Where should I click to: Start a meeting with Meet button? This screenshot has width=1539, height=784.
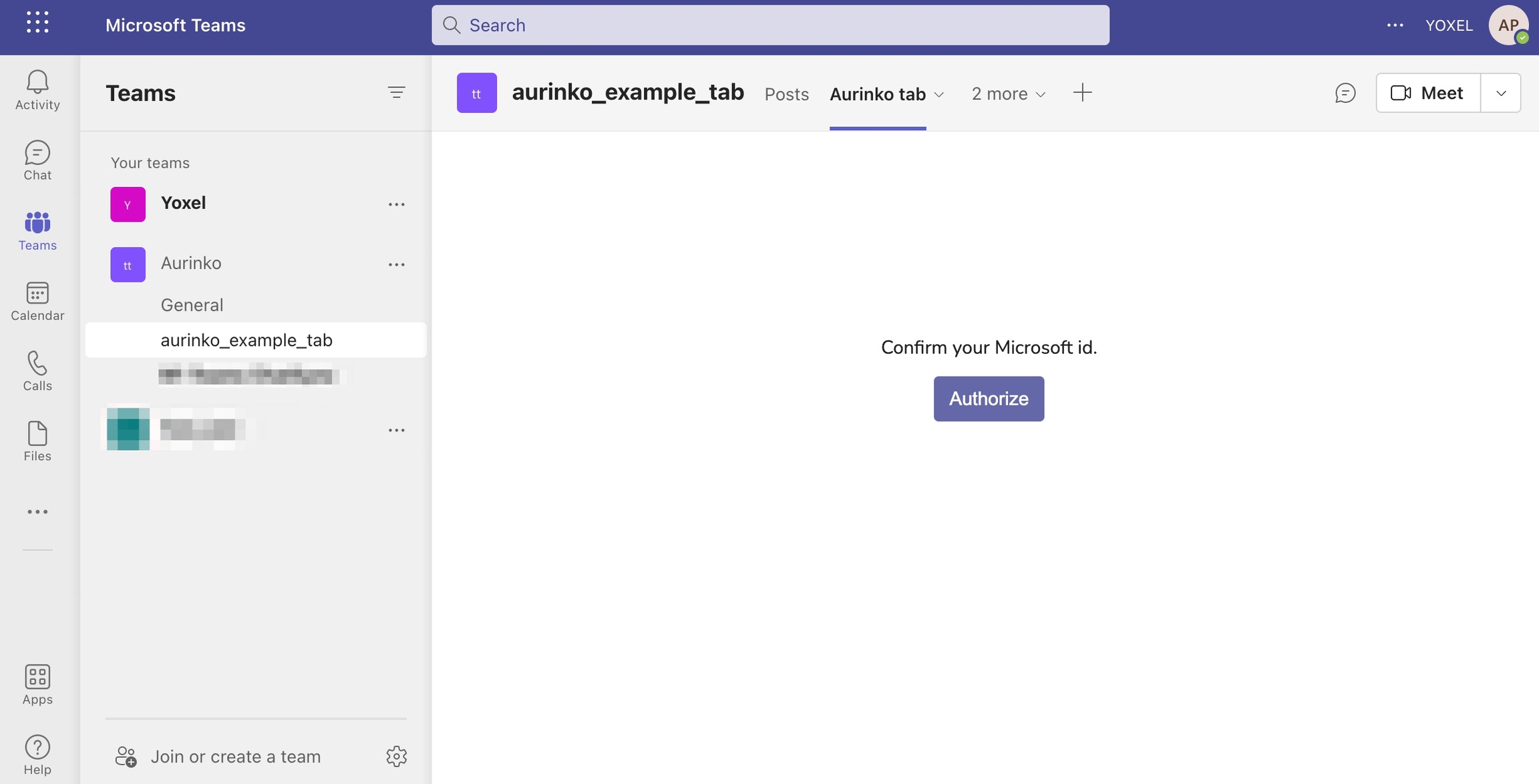coord(1427,93)
